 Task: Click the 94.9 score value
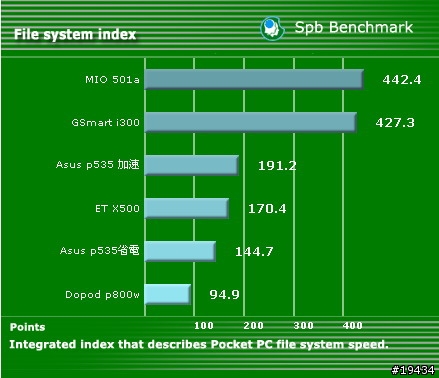click(x=225, y=295)
